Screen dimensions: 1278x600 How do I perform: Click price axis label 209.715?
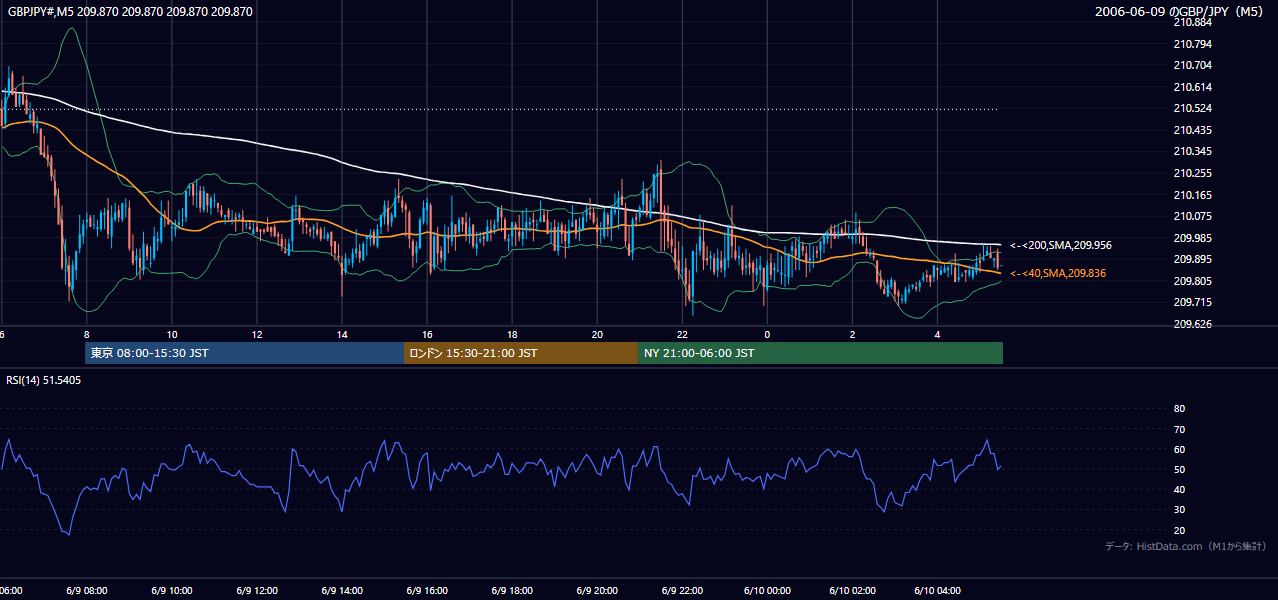(1192, 302)
